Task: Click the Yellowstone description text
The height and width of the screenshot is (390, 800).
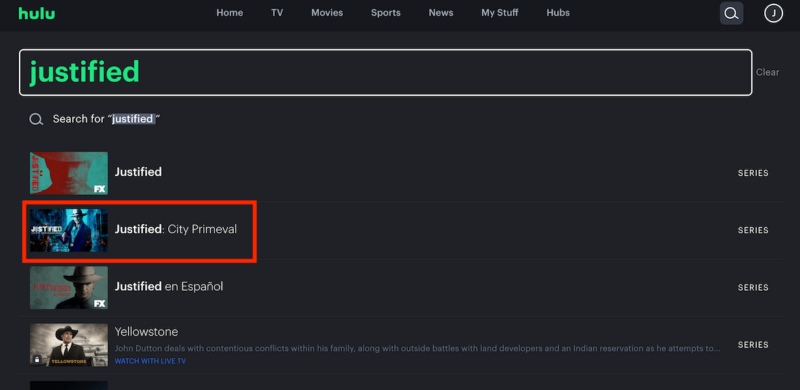Action: tap(417, 349)
